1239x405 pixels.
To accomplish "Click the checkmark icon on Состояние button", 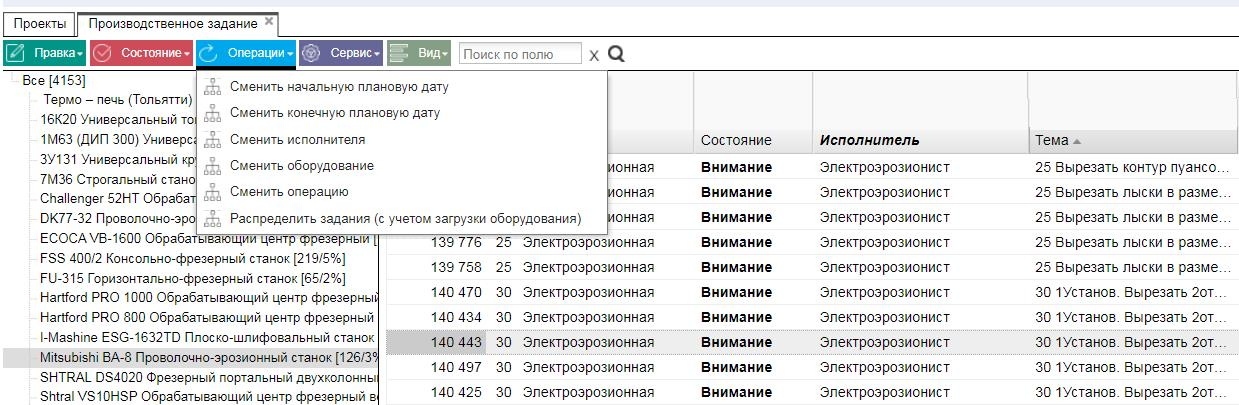I will (103, 53).
